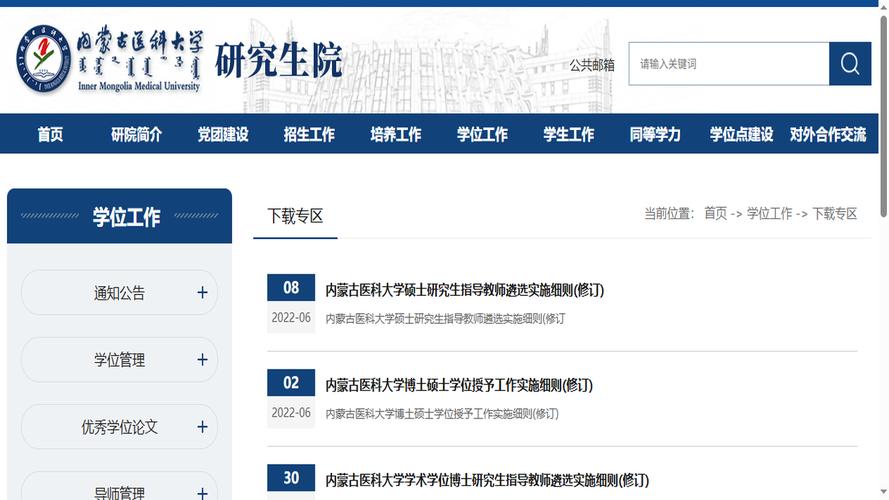889x500 pixels.
Task: Open 学位工作 in navigation bar
Action: [482, 134]
